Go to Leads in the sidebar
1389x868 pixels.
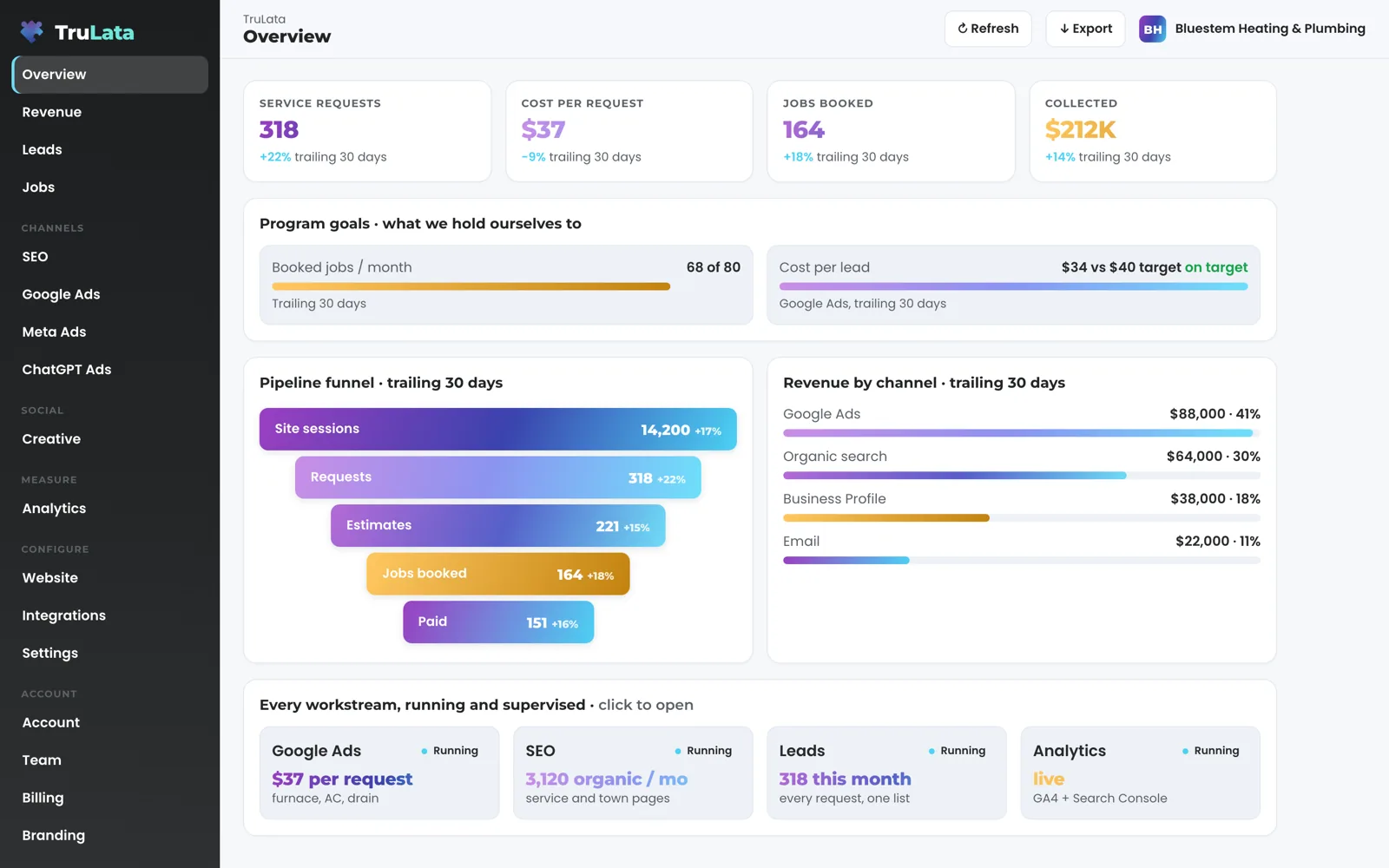(x=110, y=149)
